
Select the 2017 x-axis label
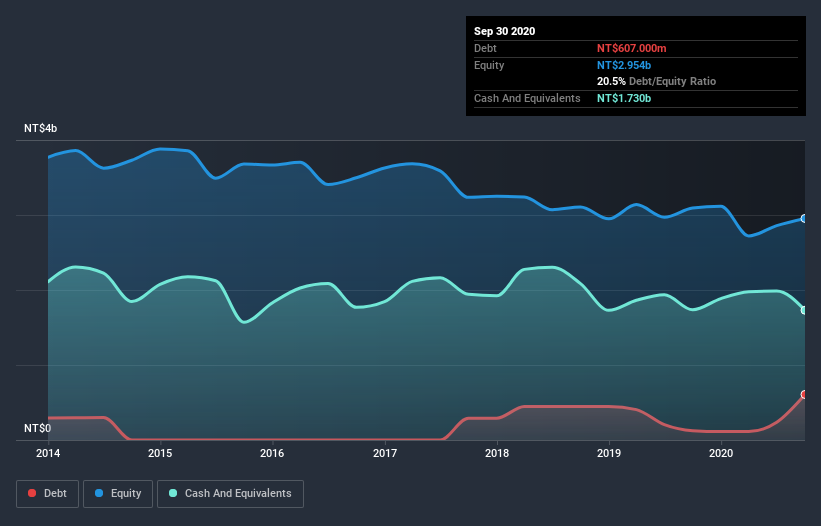tap(385, 453)
